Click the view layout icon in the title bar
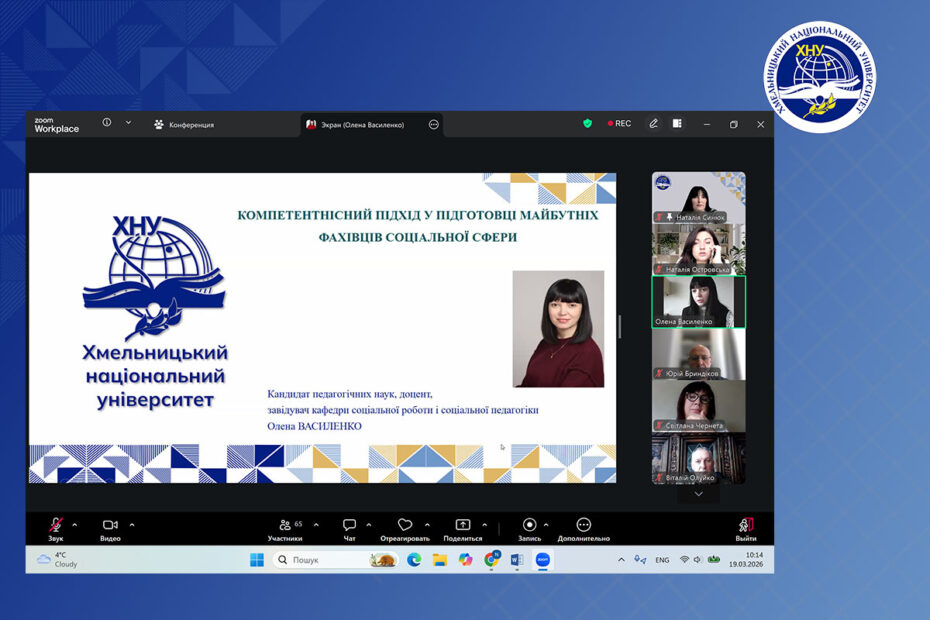The height and width of the screenshot is (620, 930). tap(677, 124)
